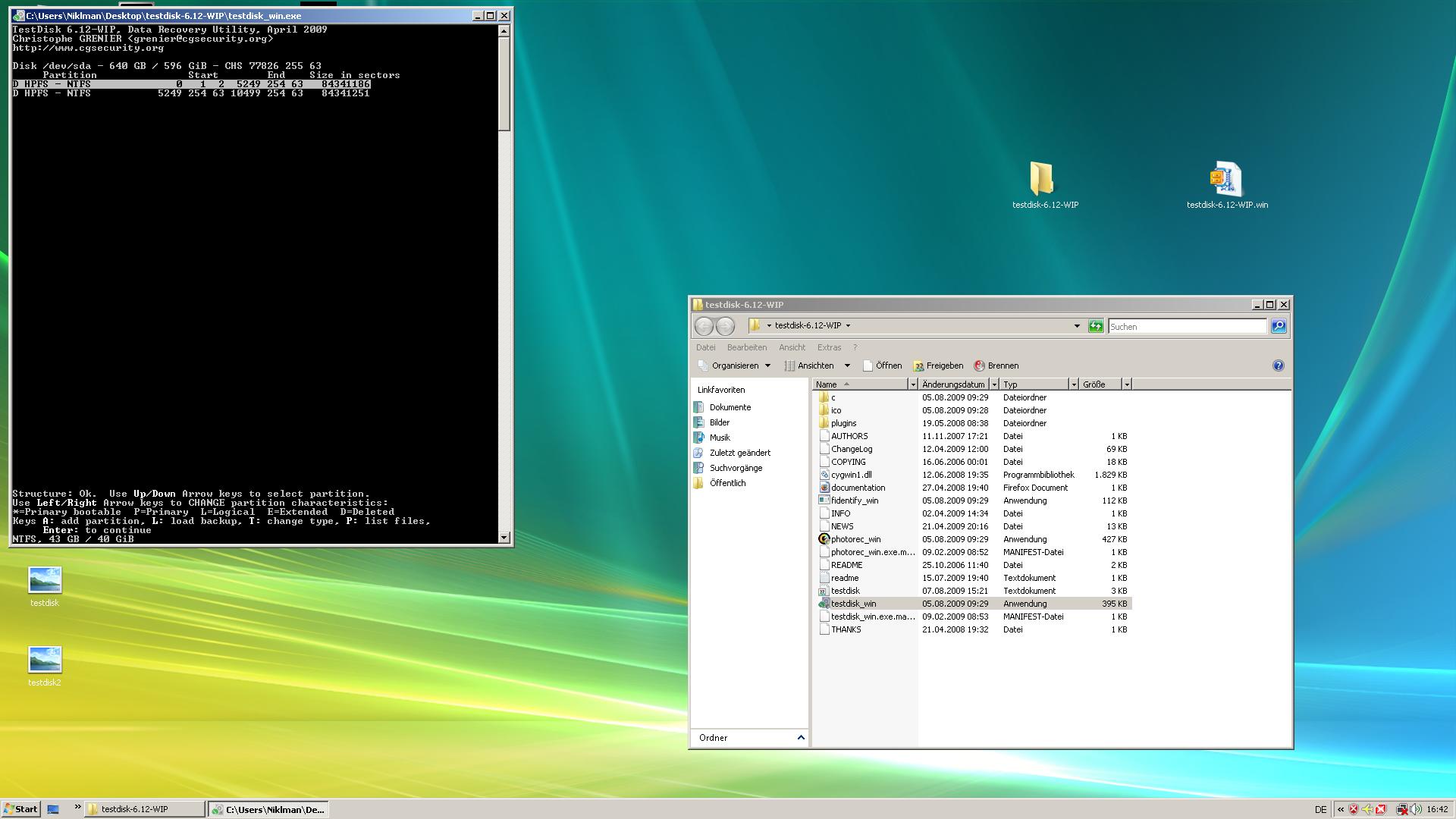Expand the Ordner folder pane
This screenshot has height=819, width=1456.
tap(801, 738)
